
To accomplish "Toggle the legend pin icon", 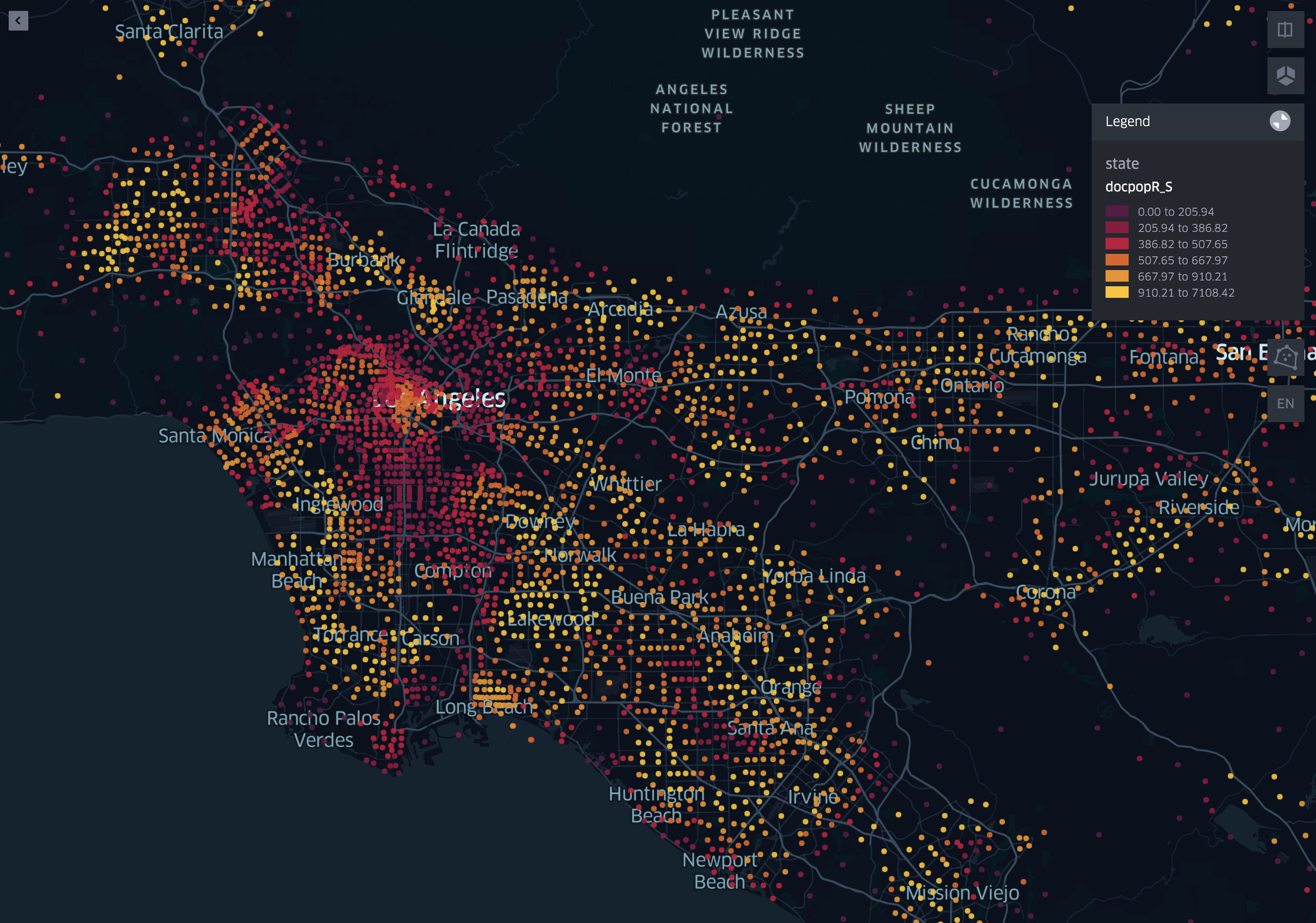I will tap(1281, 121).
